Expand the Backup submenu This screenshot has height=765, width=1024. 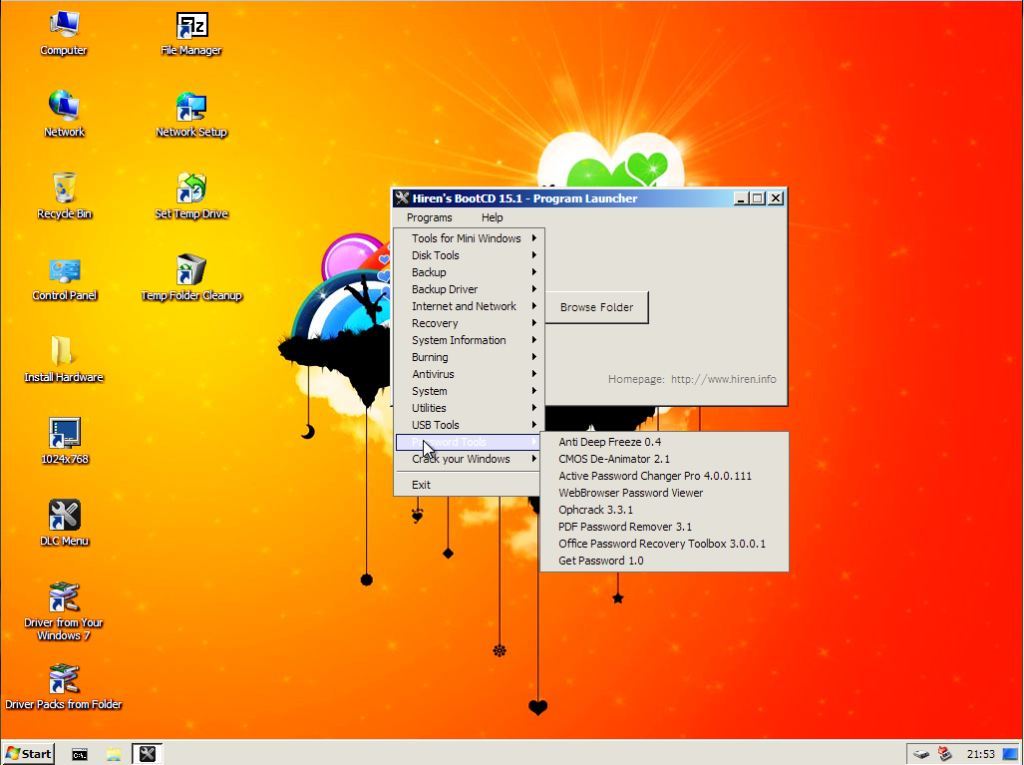click(x=469, y=272)
